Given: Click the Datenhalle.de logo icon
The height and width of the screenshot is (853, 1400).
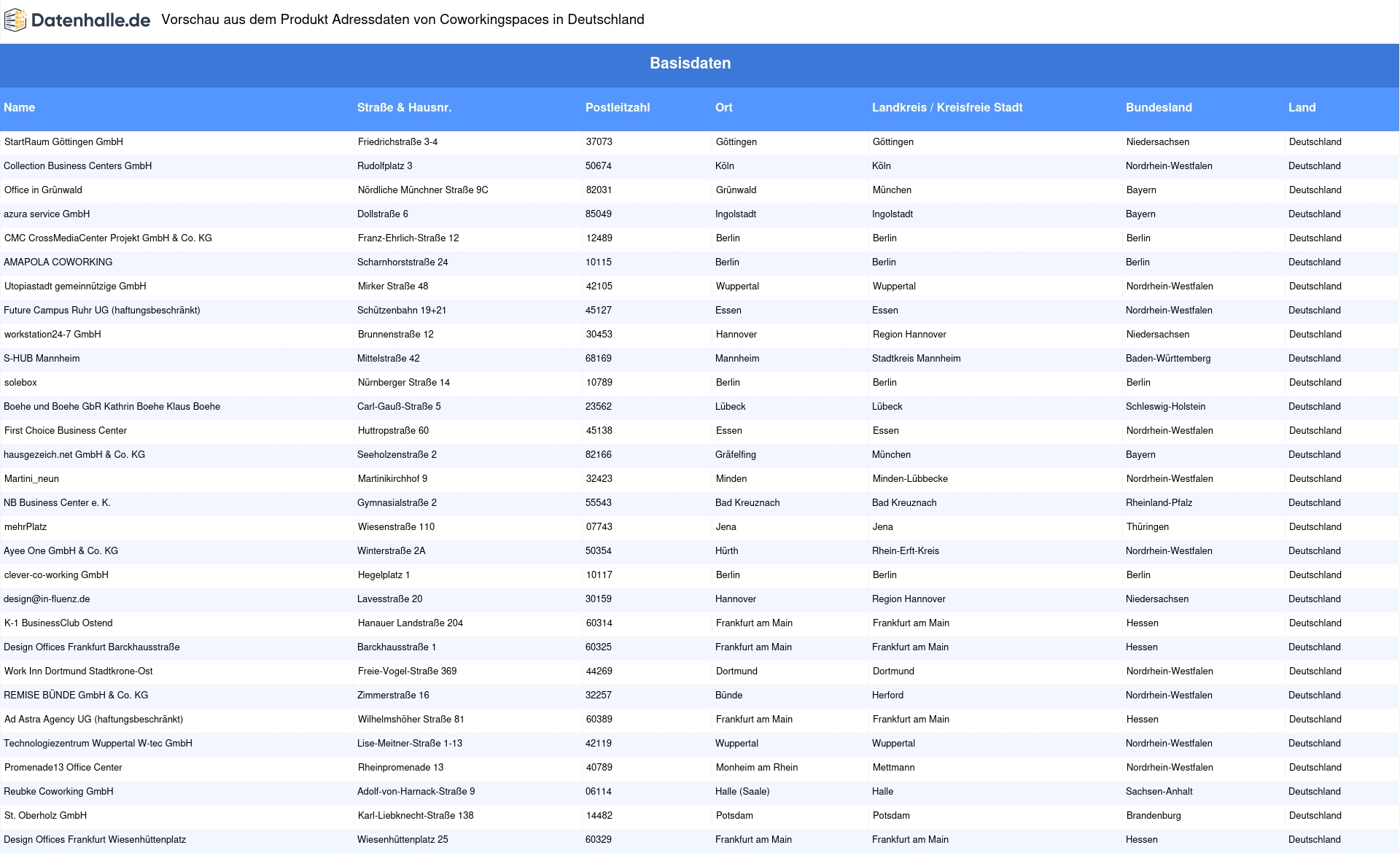Looking at the screenshot, I should click(x=15, y=20).
